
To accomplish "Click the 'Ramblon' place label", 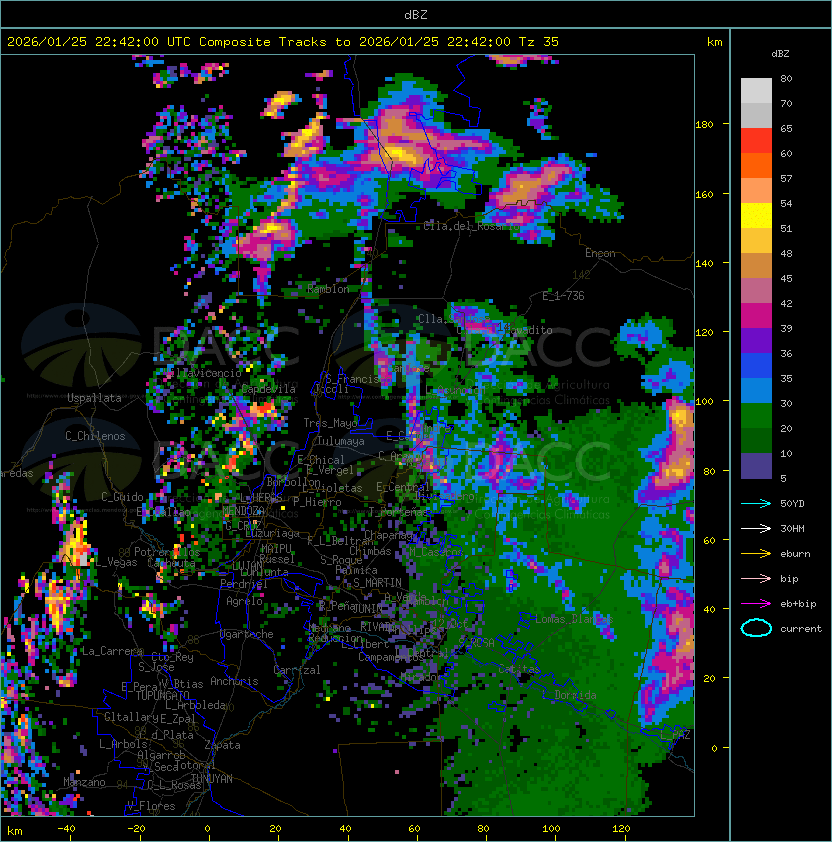I will coord(328,289).
